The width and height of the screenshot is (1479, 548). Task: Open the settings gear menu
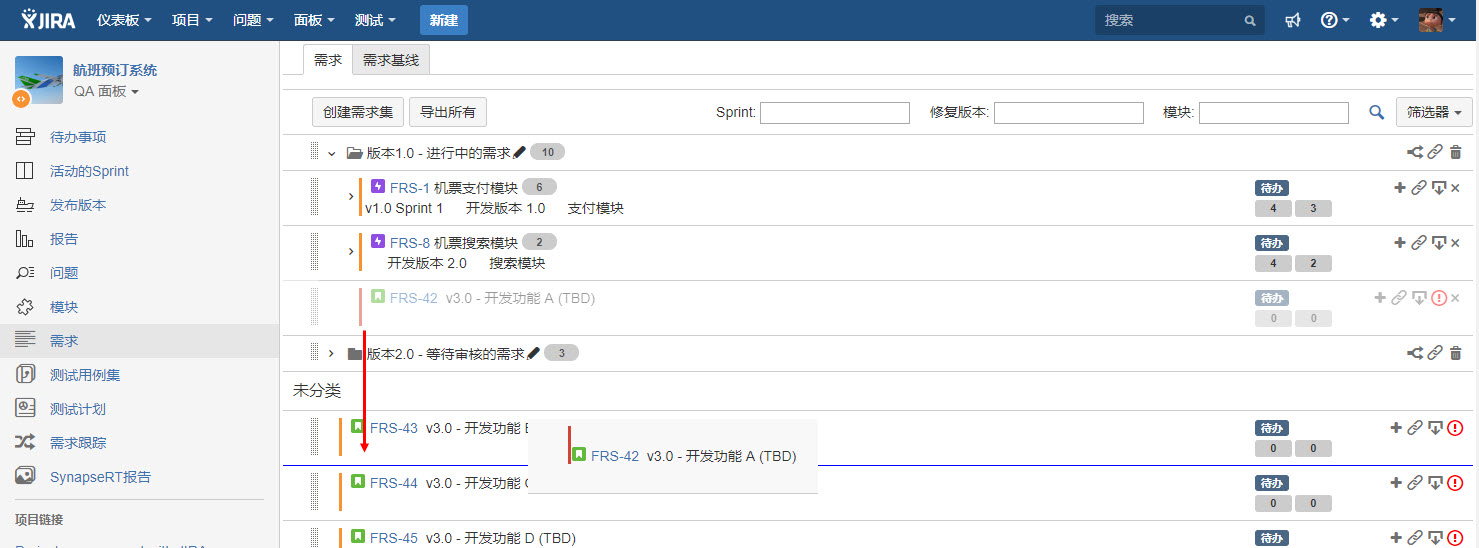[x=1383, y=20]
